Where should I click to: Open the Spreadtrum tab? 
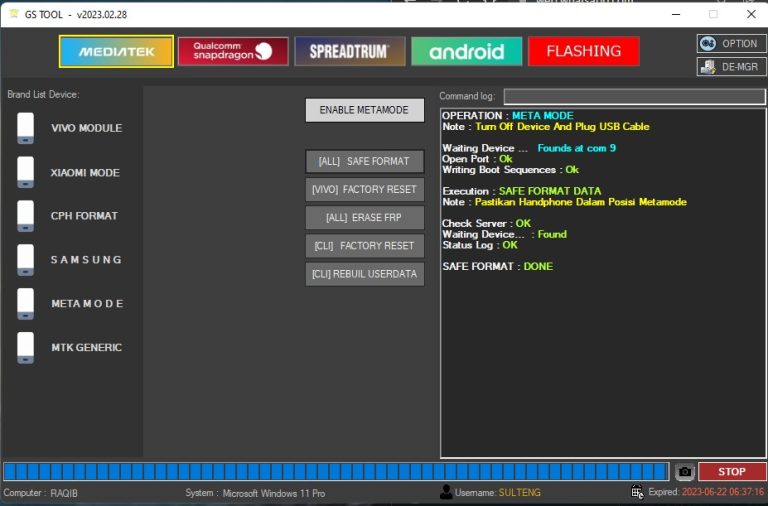pos(350,51)
